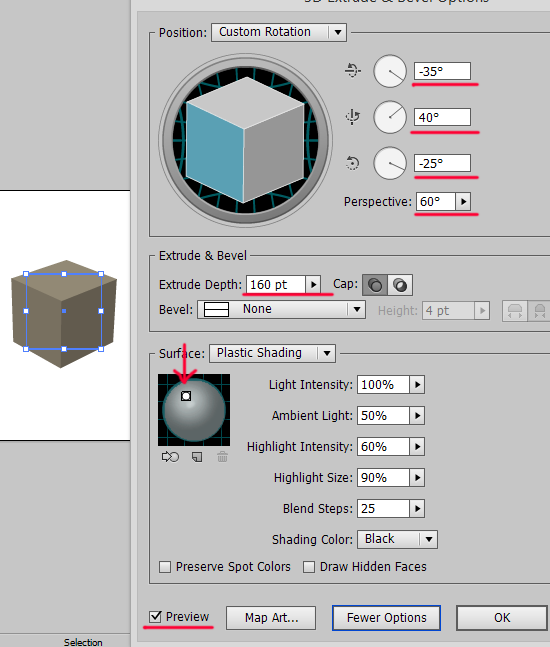The width and height of the screenshot is (550, 647).
Task: Uncheck the Preview checkbox
Action: [x=156, y=616]
